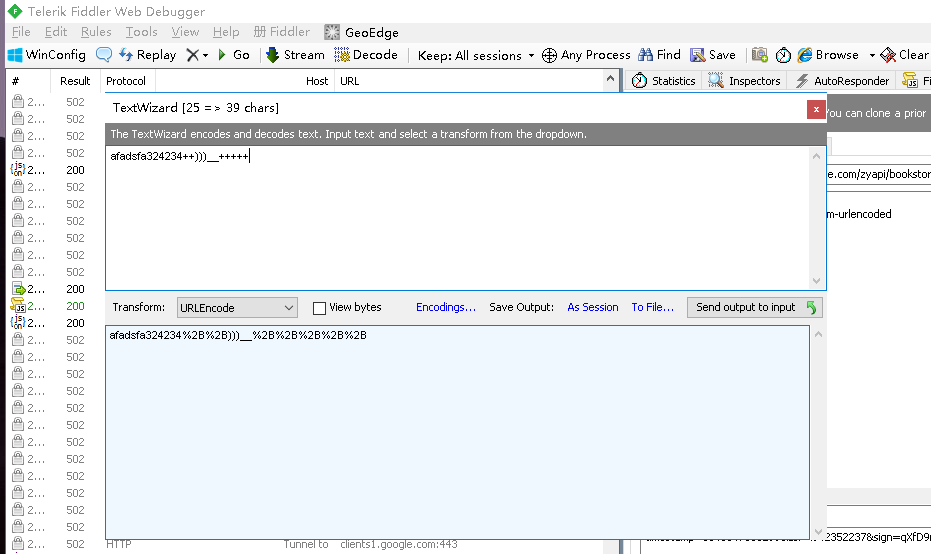
Task: Click the Go resume button
Action: (x=233, y=55)
